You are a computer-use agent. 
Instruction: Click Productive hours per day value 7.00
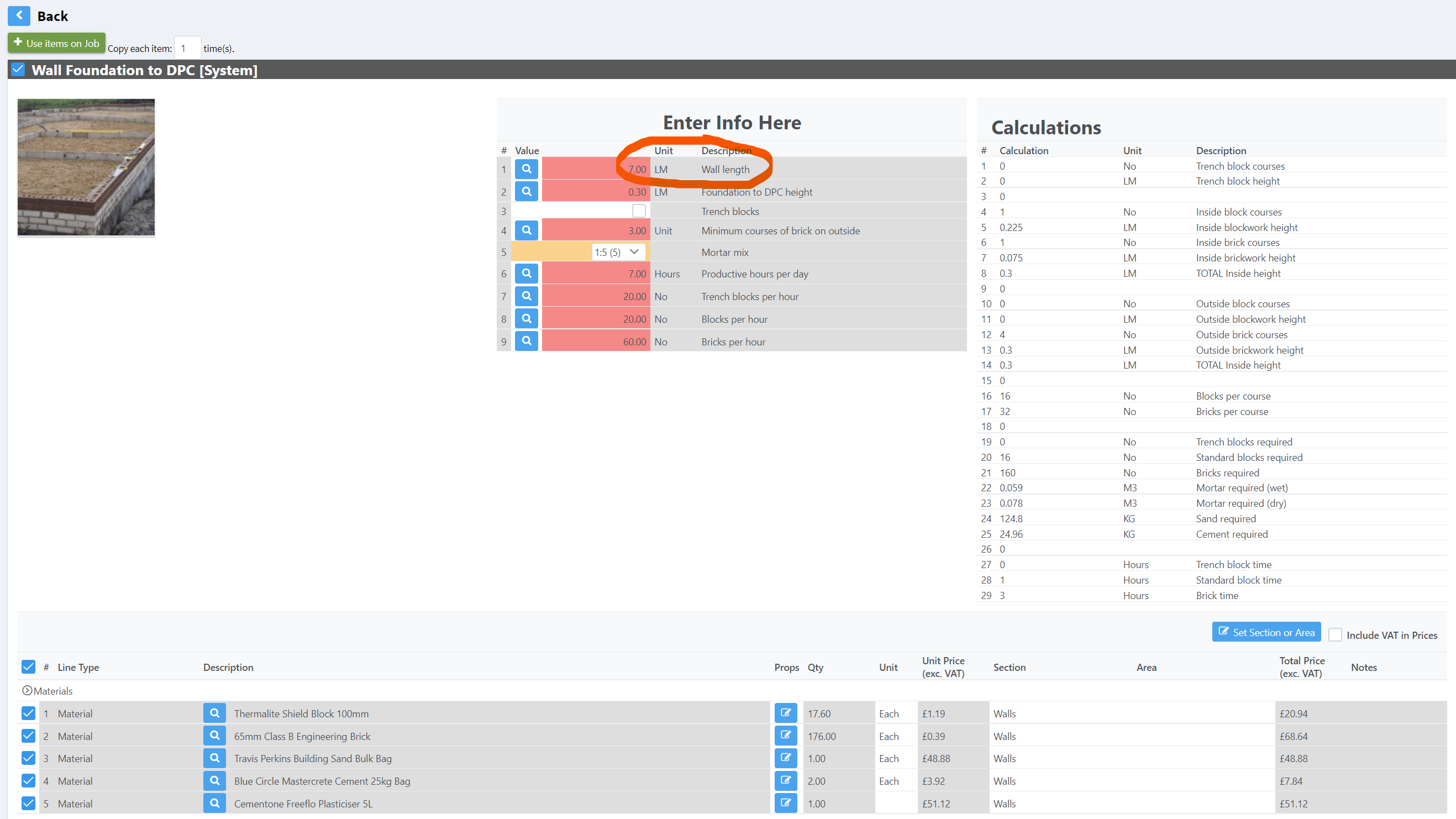596,274
